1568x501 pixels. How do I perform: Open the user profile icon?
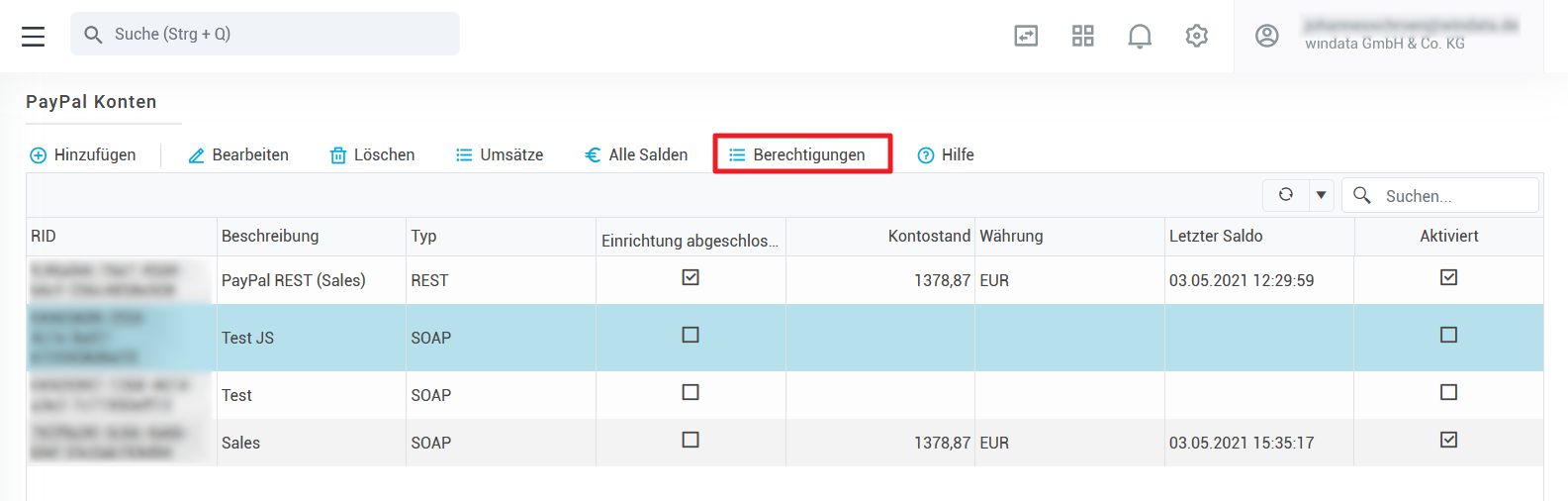(1267, 36)
